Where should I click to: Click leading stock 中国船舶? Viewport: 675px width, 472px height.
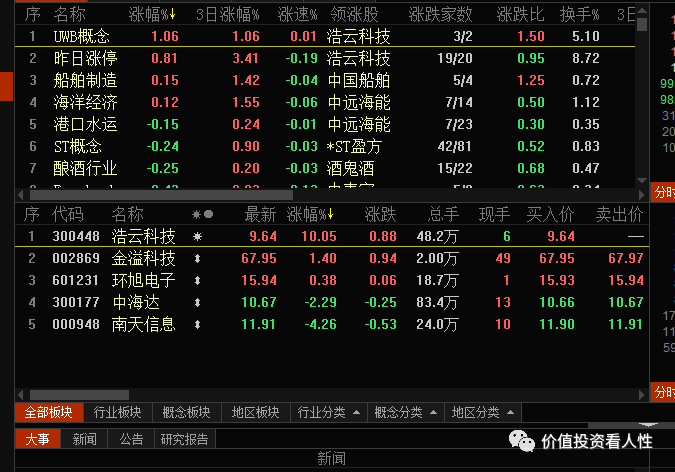(x=359, y=81)
